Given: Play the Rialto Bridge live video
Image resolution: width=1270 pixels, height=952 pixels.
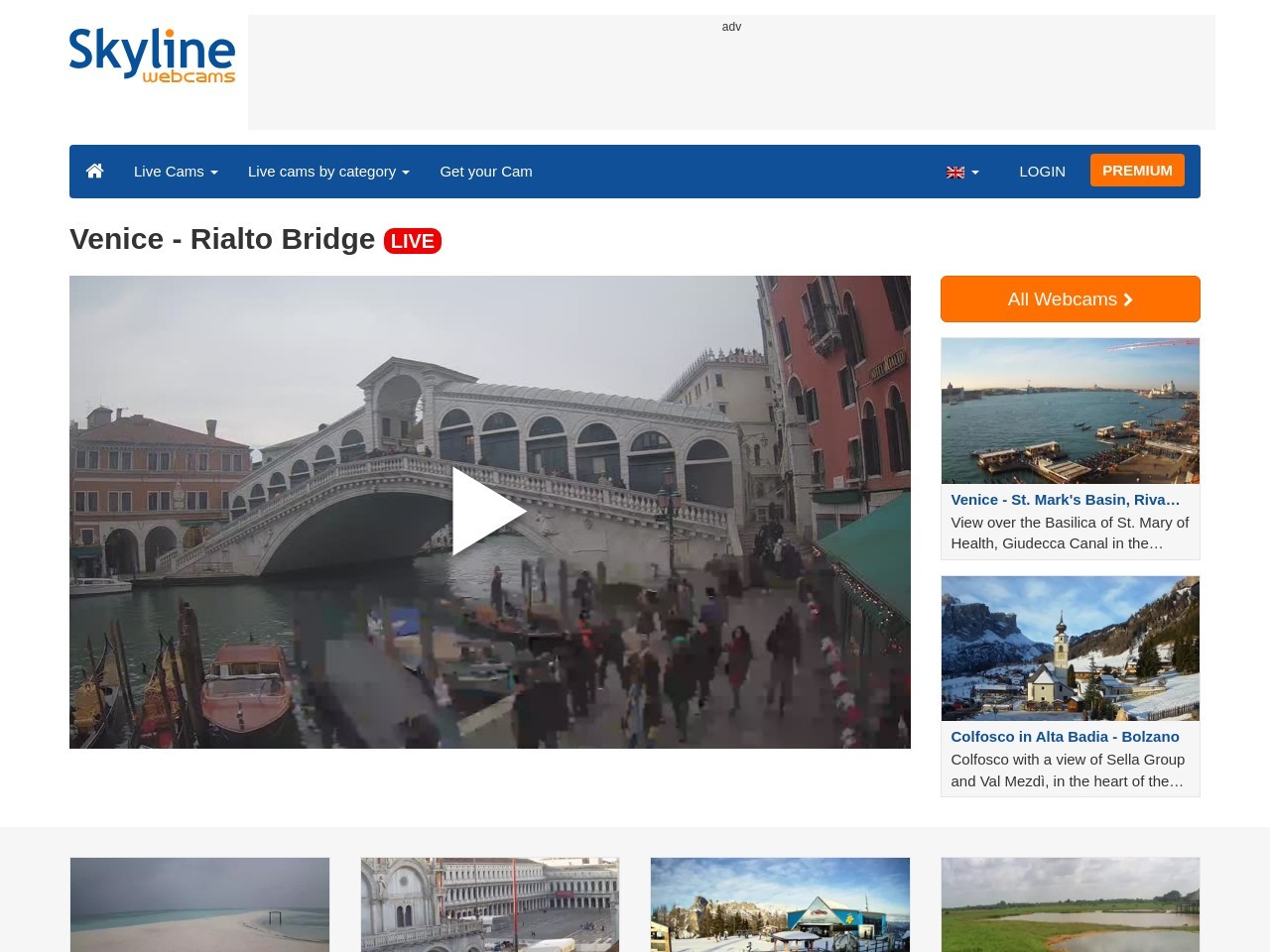Looking at the screenshot, I should (489, 512).
